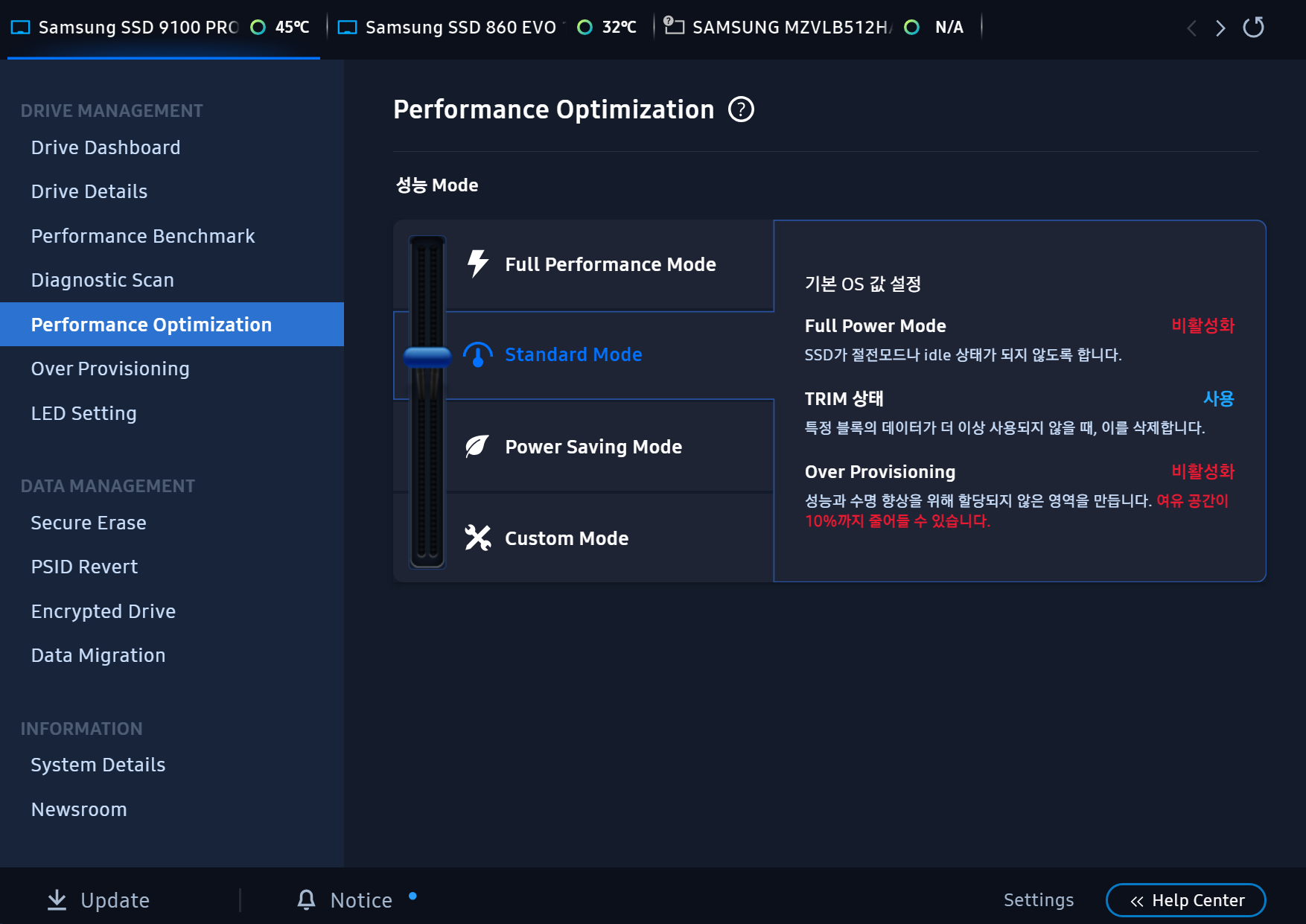
Task: Open Diagnostic Scan
Action: point(172,280)
